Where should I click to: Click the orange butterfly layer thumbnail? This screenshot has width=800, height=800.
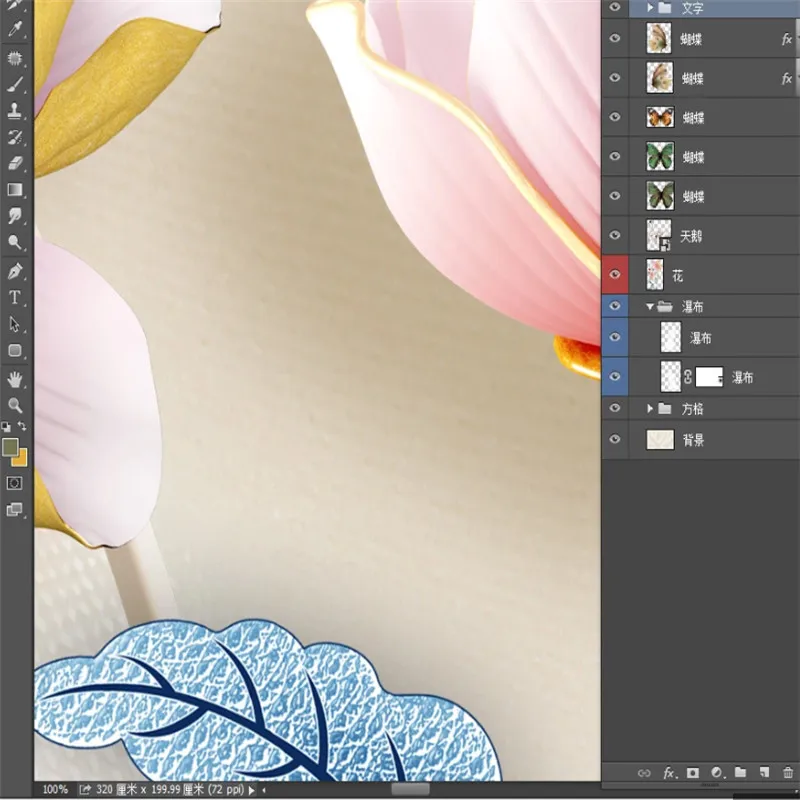[660, 117]
